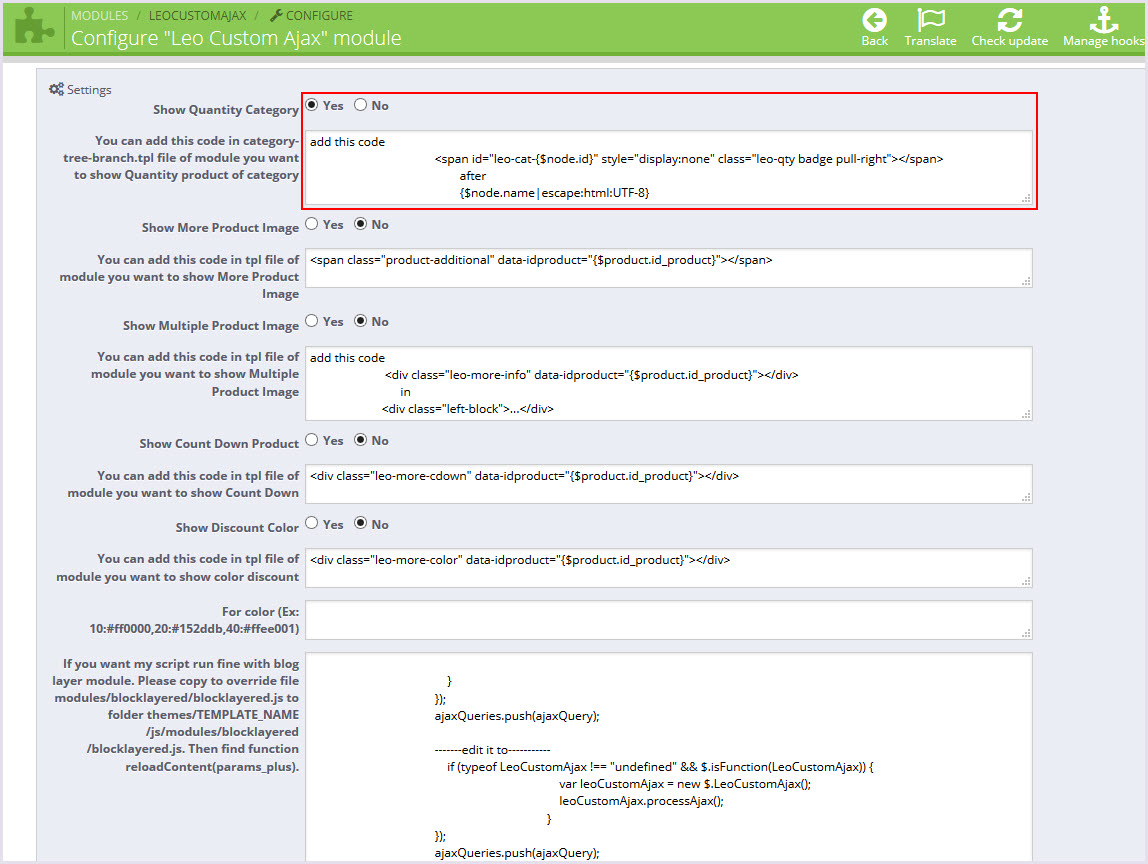
Task: Open the Modules breadcrumb link
Action: coord(100,15)
